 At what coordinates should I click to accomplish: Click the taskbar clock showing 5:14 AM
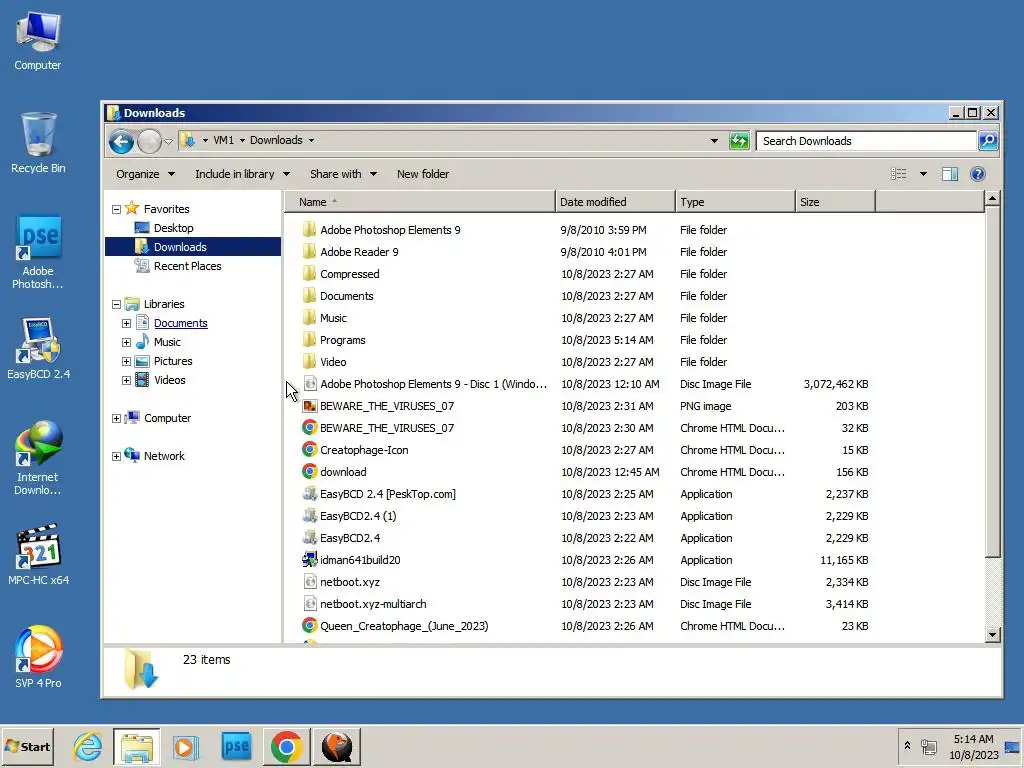pos(974,739)
